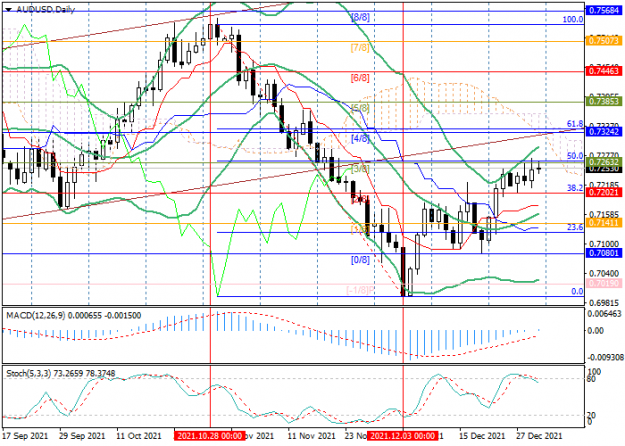Select the 0.73853 olive price label
Image resolution: width=625 pixels, height=446 pixels.
point(605,102)
